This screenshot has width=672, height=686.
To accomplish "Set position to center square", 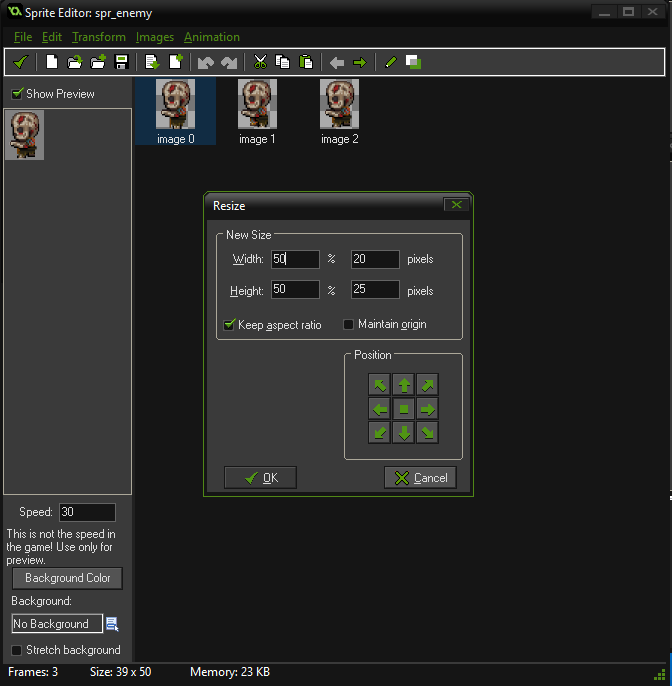I will [403, 409].
